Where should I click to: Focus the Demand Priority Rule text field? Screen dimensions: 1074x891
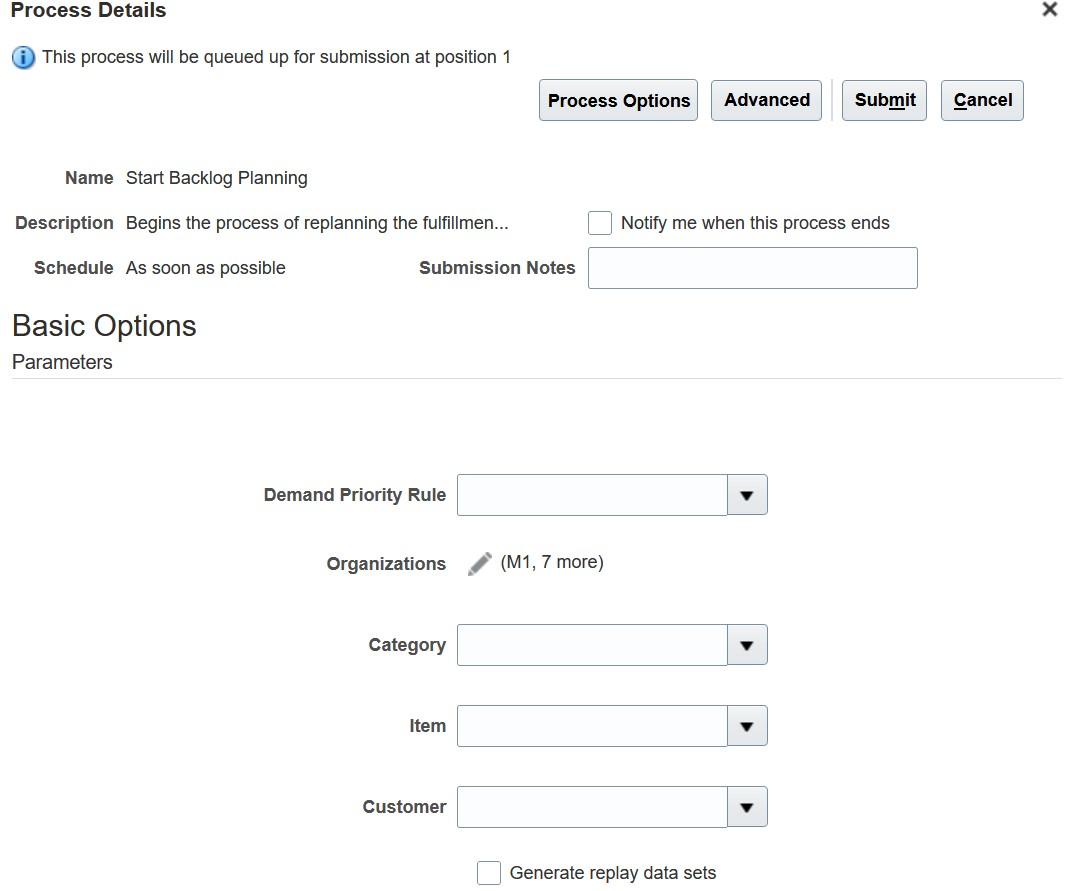point(592,495)
